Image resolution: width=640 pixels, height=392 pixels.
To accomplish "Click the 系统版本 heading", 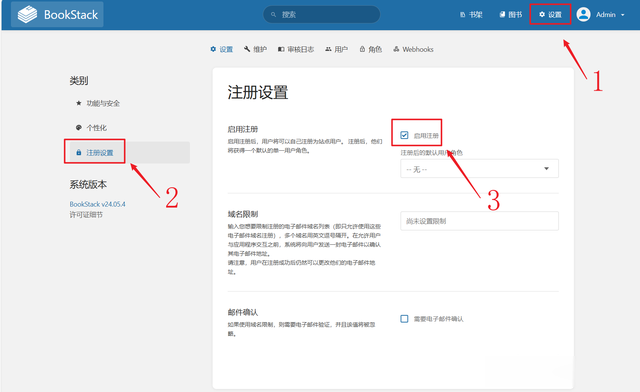I will (88, 185).
